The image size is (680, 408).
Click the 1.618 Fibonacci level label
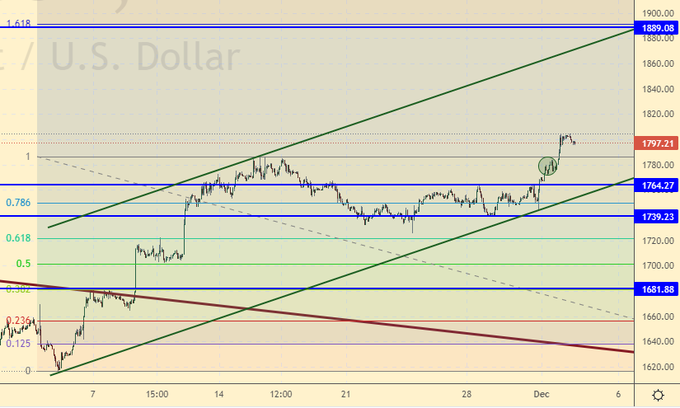point(17,22)
